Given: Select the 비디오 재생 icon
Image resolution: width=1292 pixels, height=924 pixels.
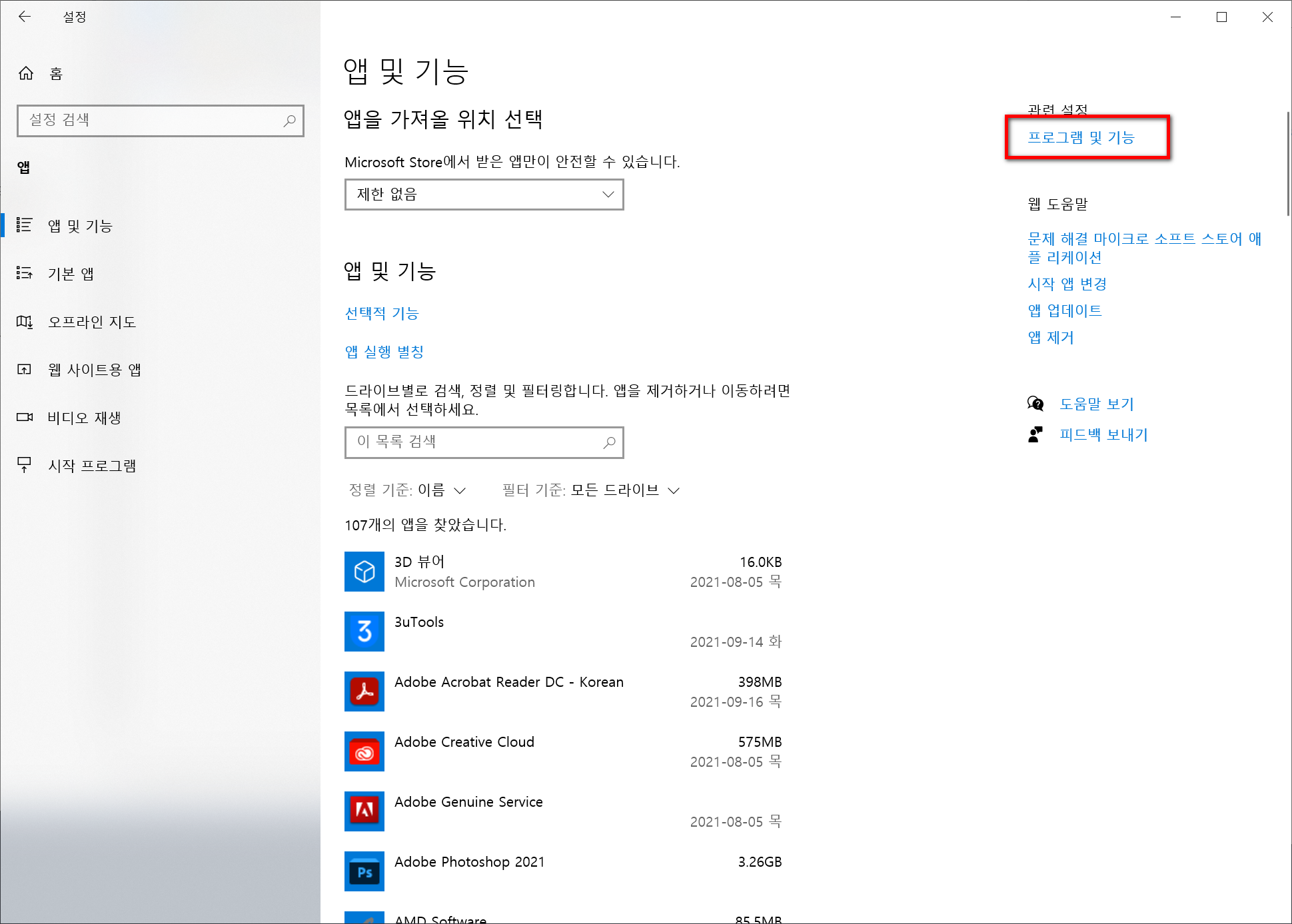Looking at the screenshot, I should [25, 417].
